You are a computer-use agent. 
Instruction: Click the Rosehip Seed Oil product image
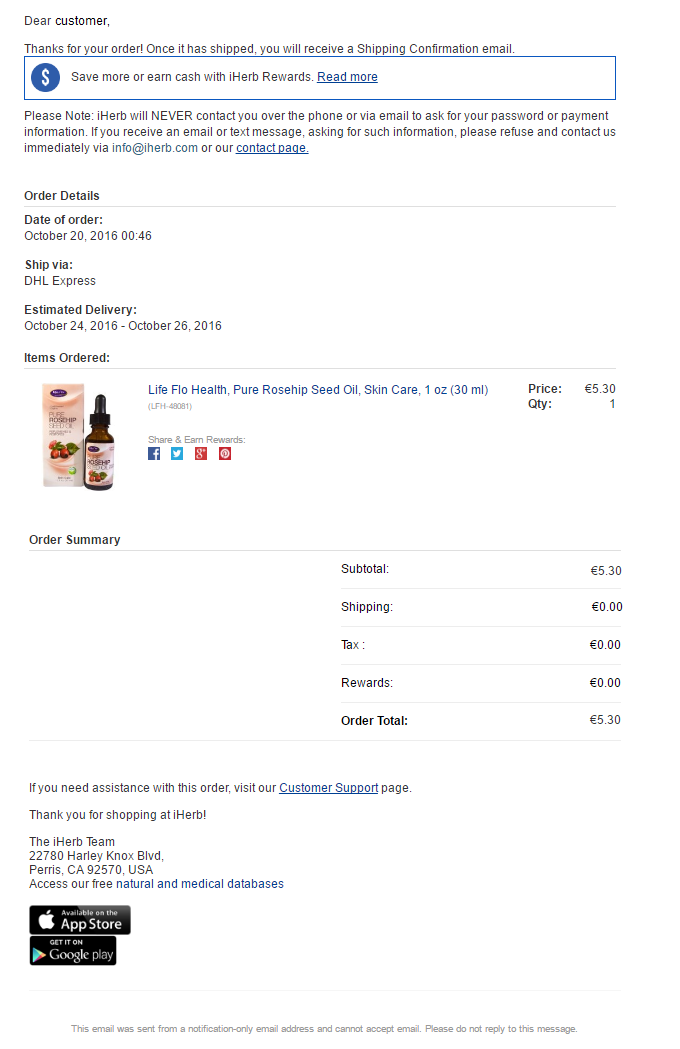[x=79, y=437]
